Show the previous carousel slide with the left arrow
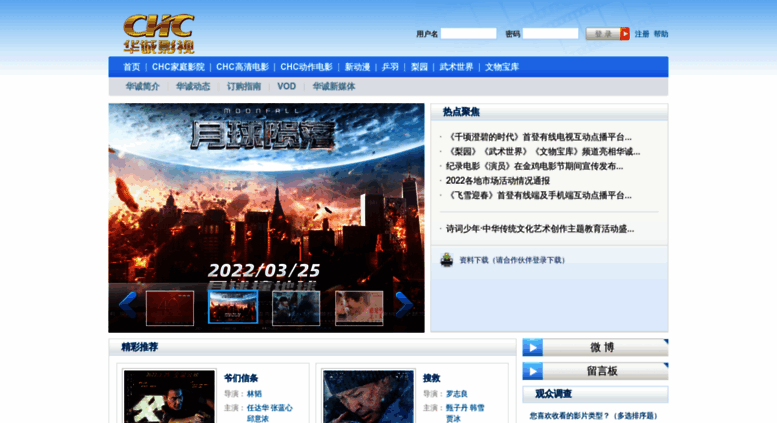 128,305
